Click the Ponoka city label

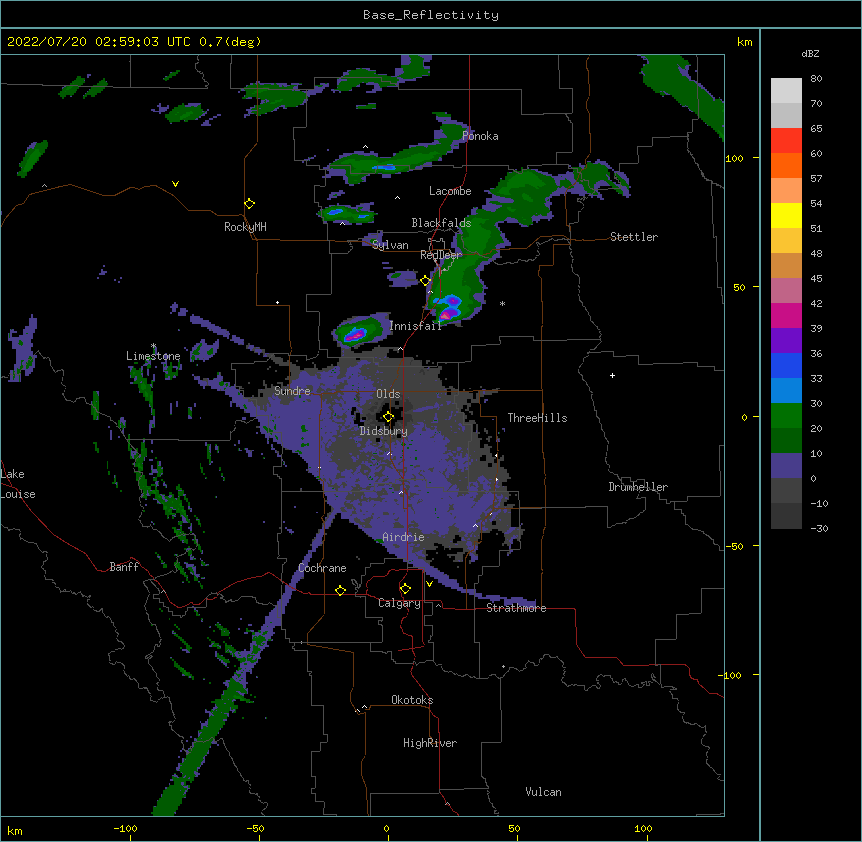[x=480, y=136]
